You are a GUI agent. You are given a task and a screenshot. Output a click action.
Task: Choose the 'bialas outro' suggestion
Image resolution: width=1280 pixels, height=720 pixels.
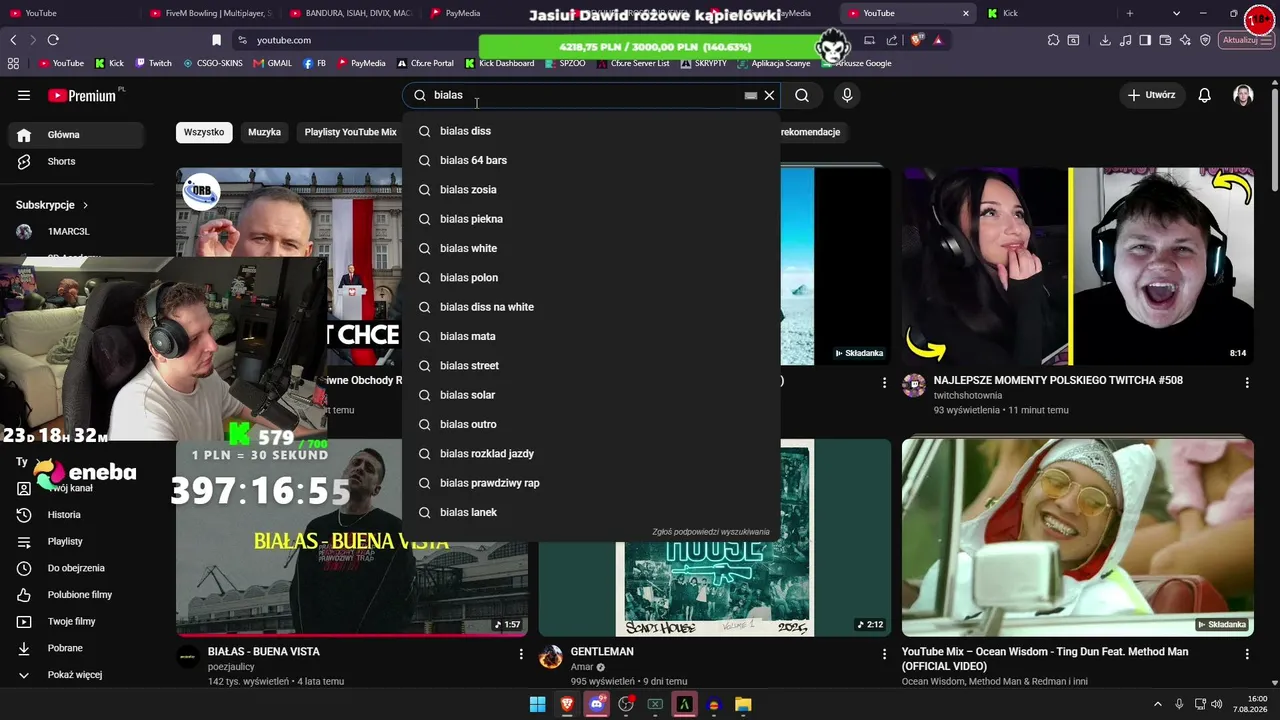coord(591,424)
